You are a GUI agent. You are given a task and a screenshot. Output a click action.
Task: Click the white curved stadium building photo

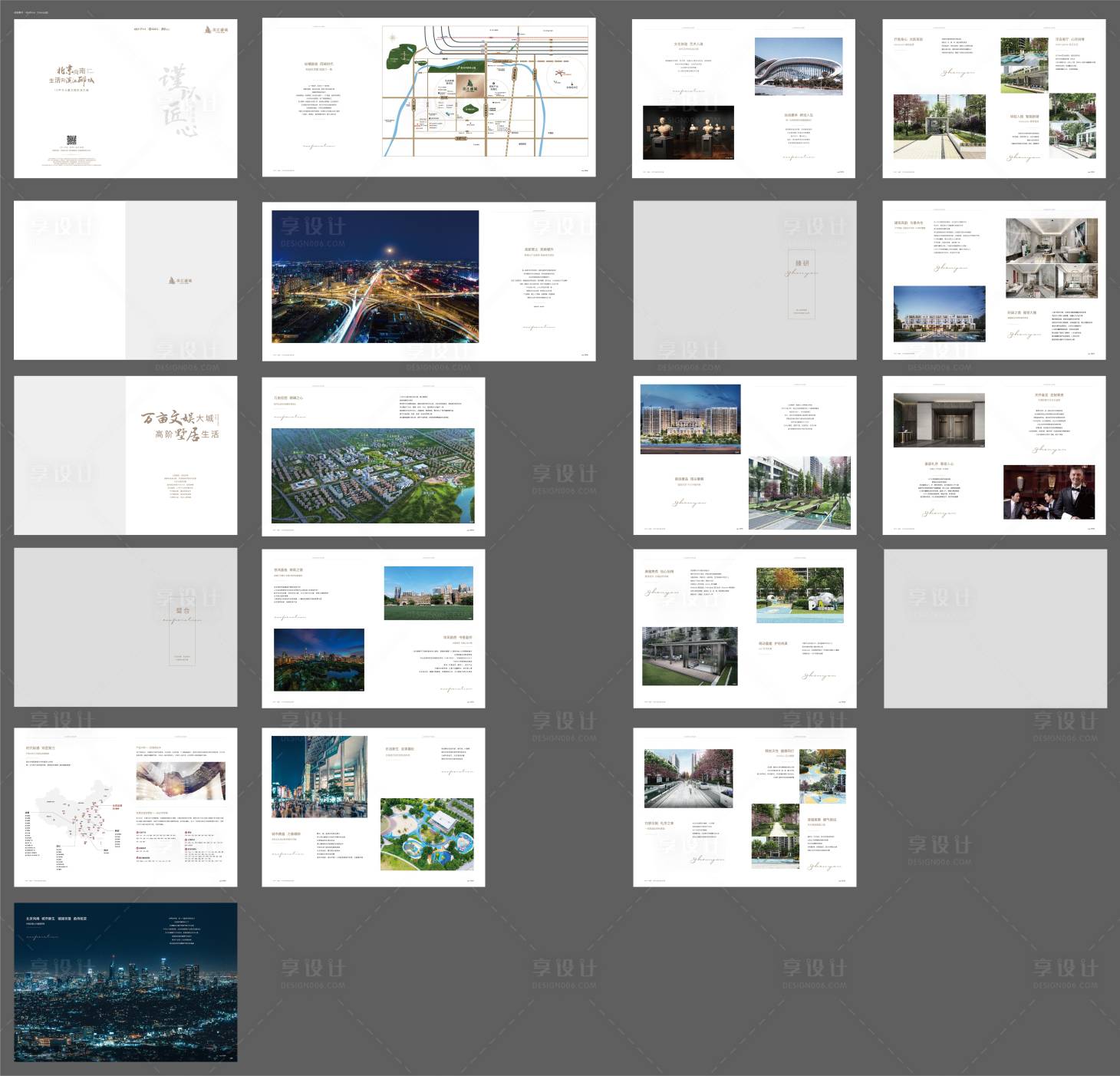pyautogui.click(x=799, y=68)
